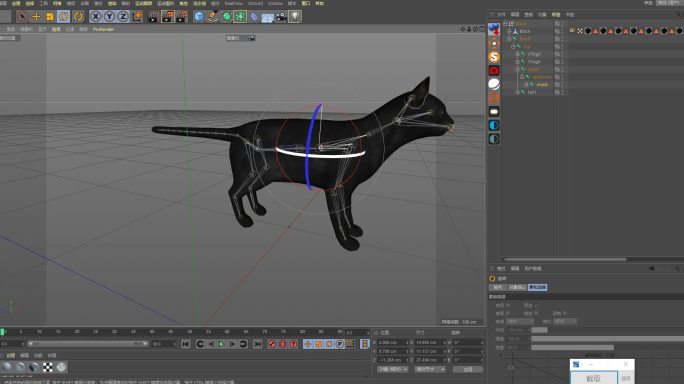Select the Move tool cross icon
Viewport: 684px width, 384px height.
tap(36, 17)
